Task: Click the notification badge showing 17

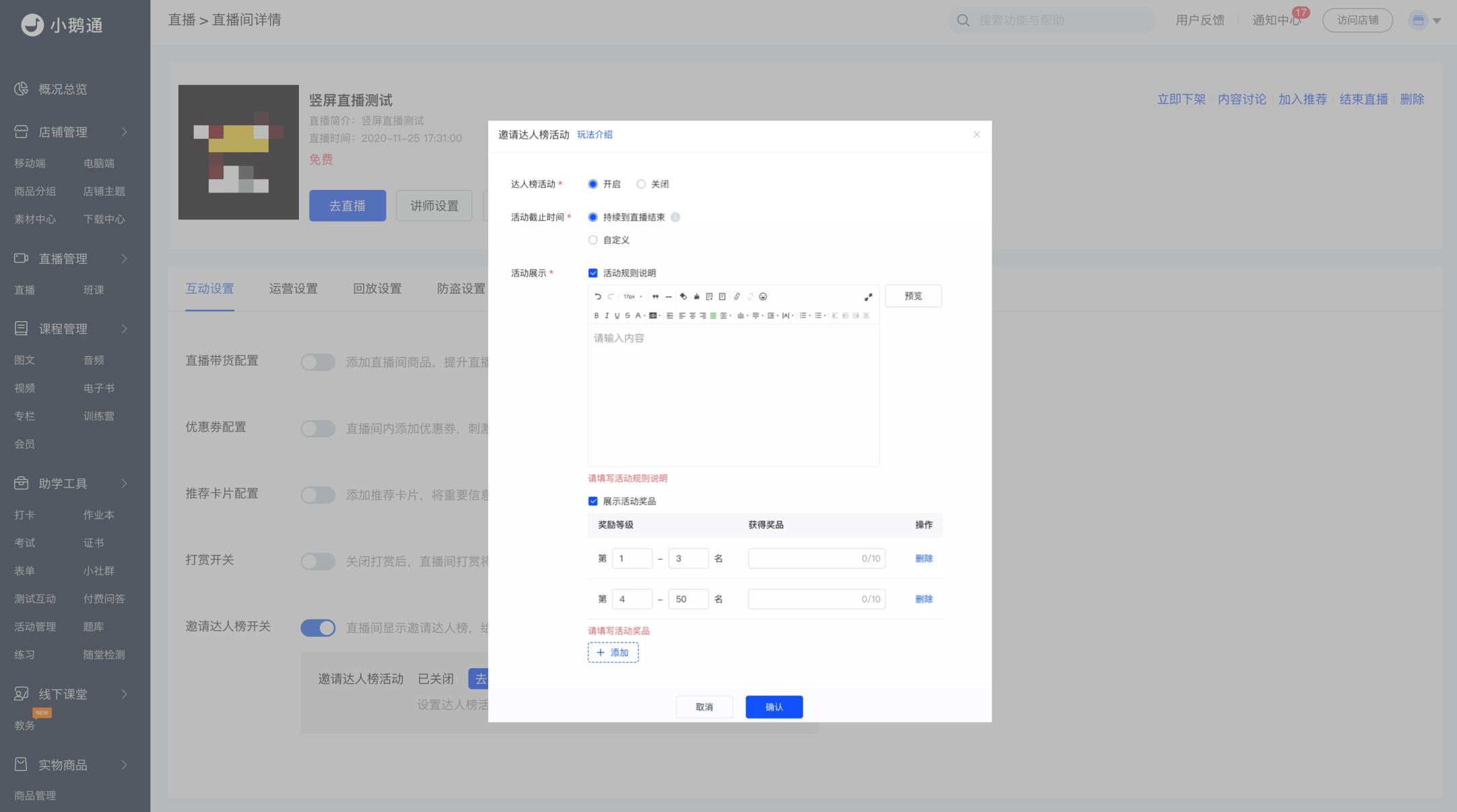Action: (x=1301, y=12)
